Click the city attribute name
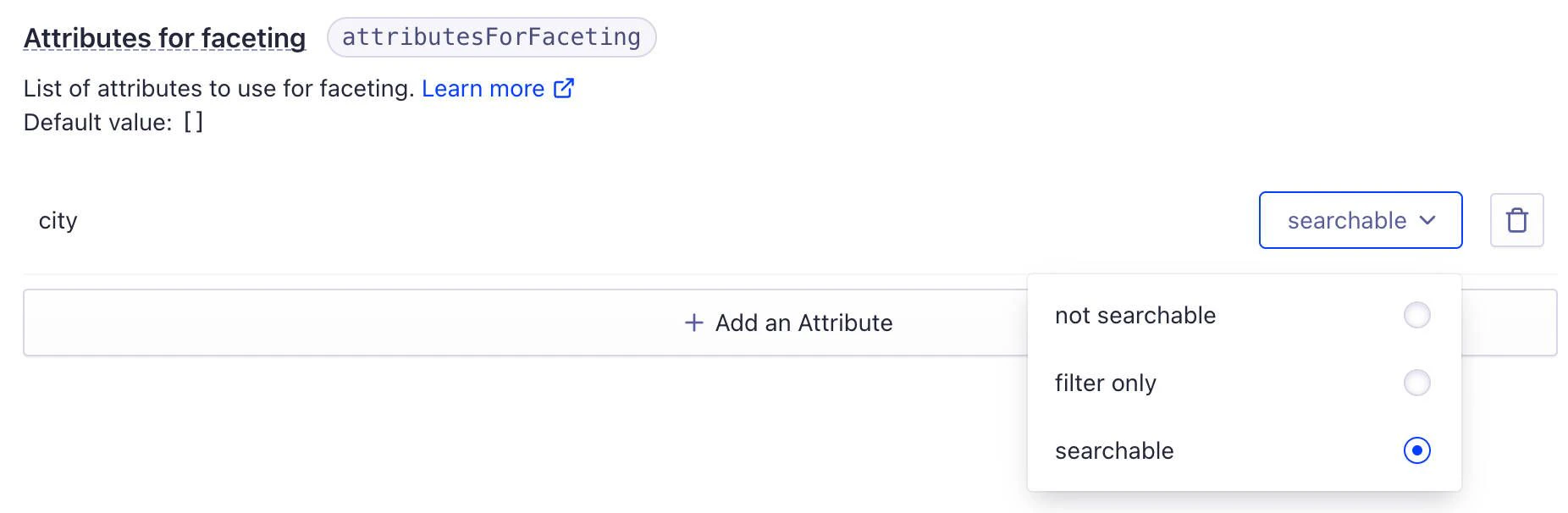Image resolution: width=1568 pixels, height=513 pixels. coord(58,220)
